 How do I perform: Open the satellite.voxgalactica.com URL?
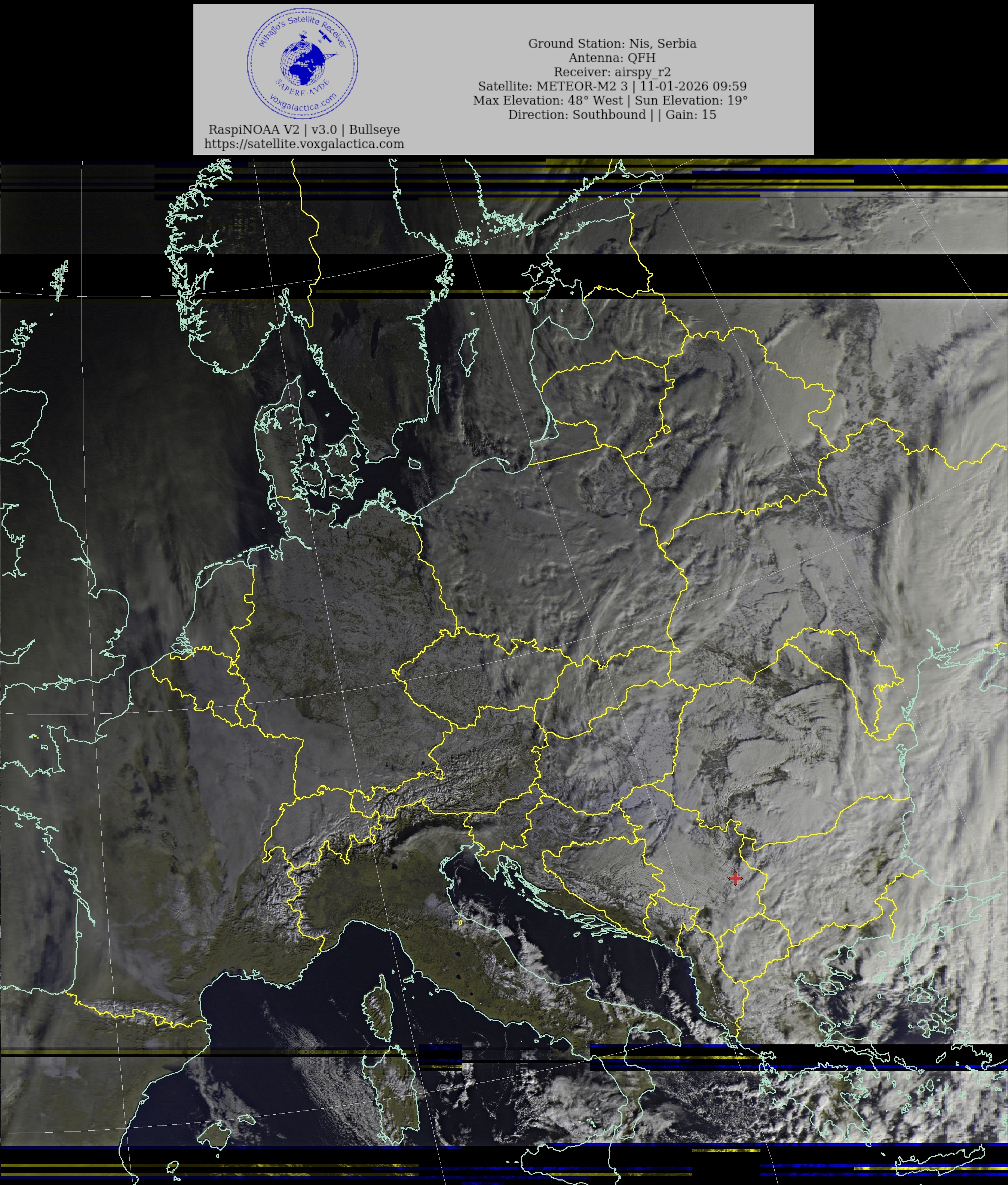click(304, 144)
